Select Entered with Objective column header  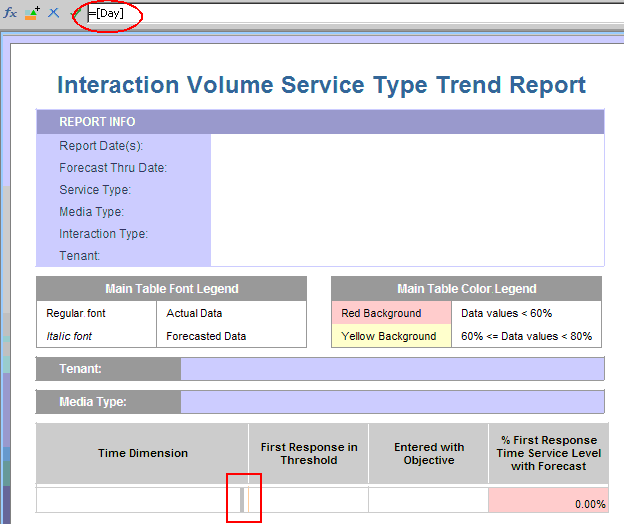click(429, 453)
